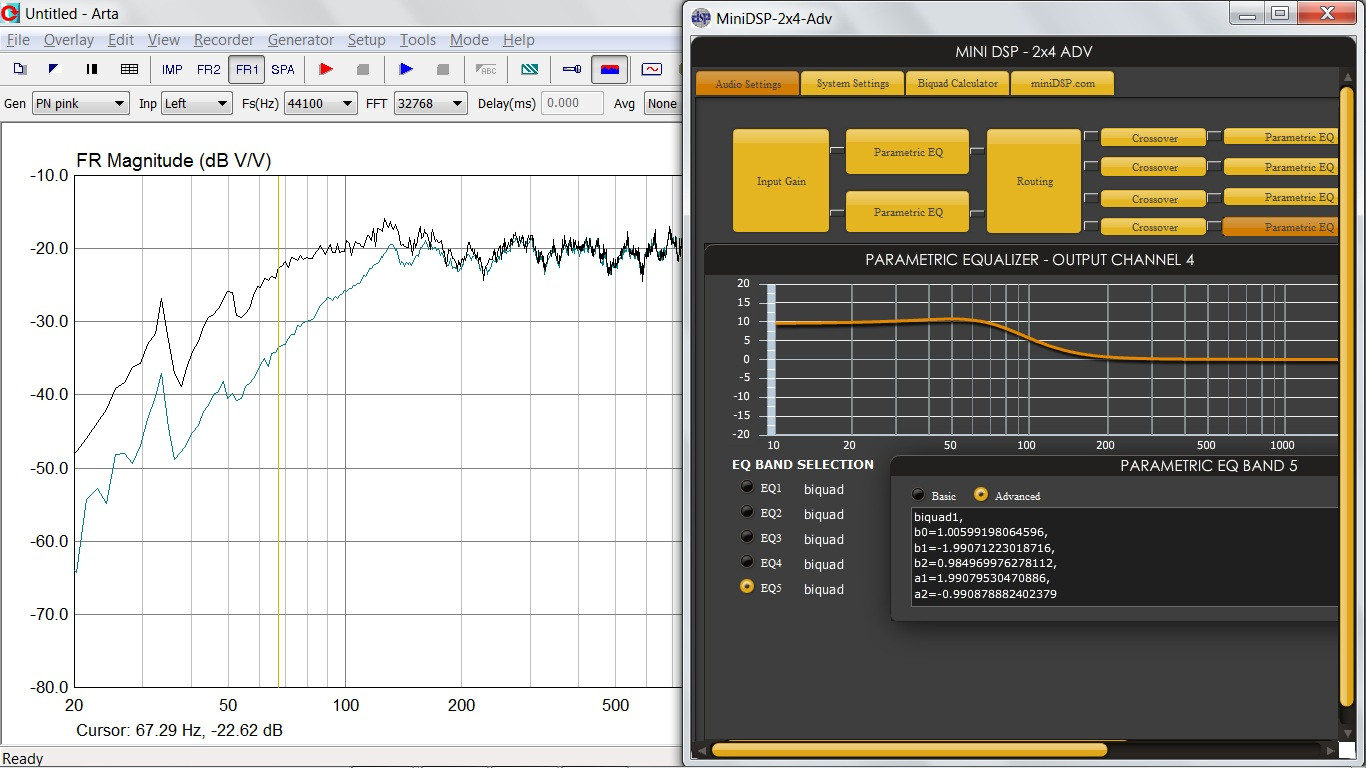Screen dimensions: 1366x768
Task: Click the grid table toolbar icon
Action: click(129, 69)
